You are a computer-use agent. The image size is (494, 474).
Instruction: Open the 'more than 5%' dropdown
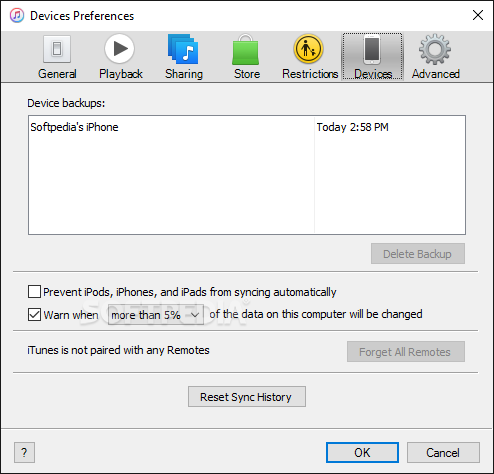(156, 315)
